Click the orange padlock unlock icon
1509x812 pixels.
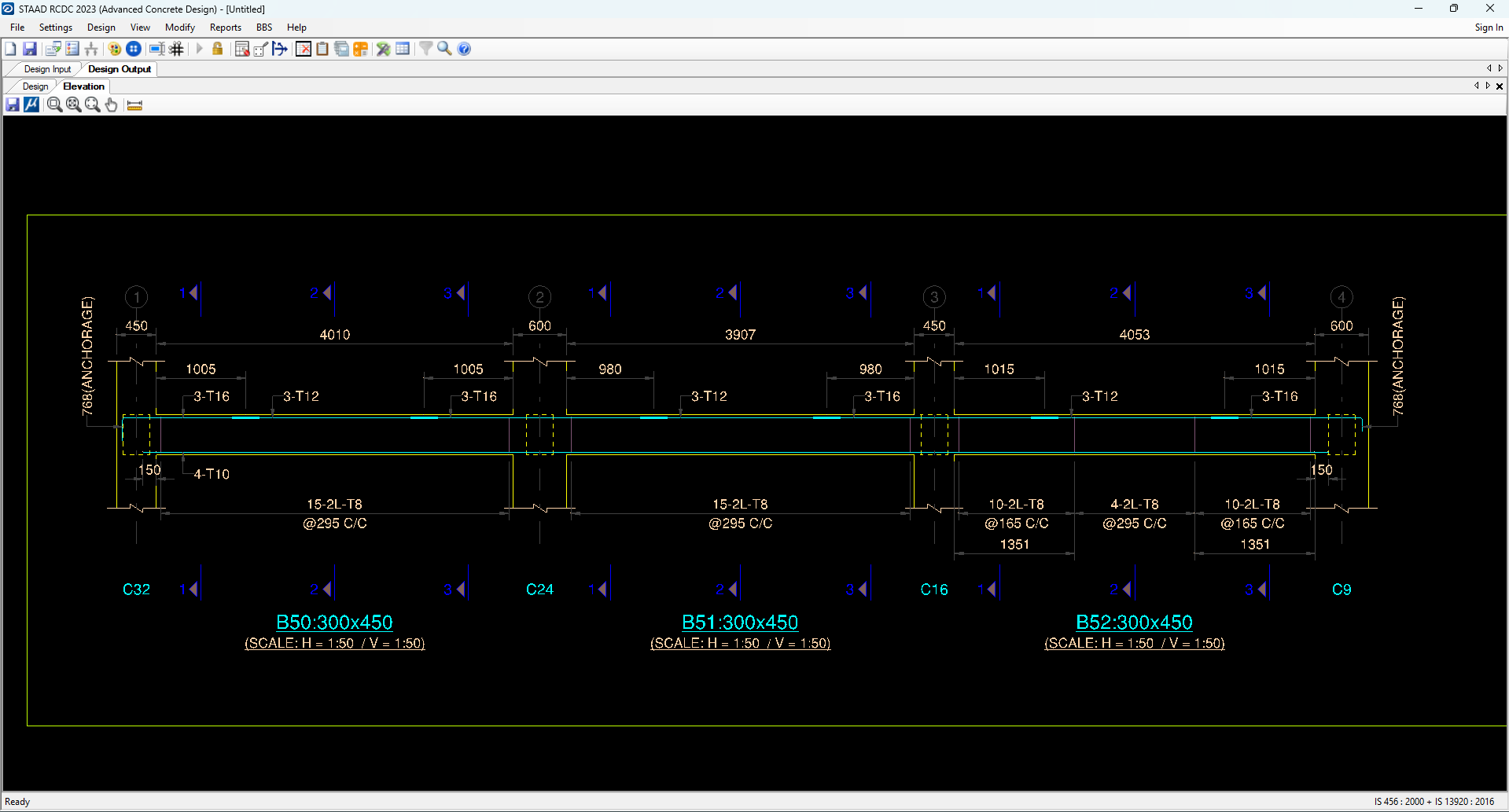[218, 49]
